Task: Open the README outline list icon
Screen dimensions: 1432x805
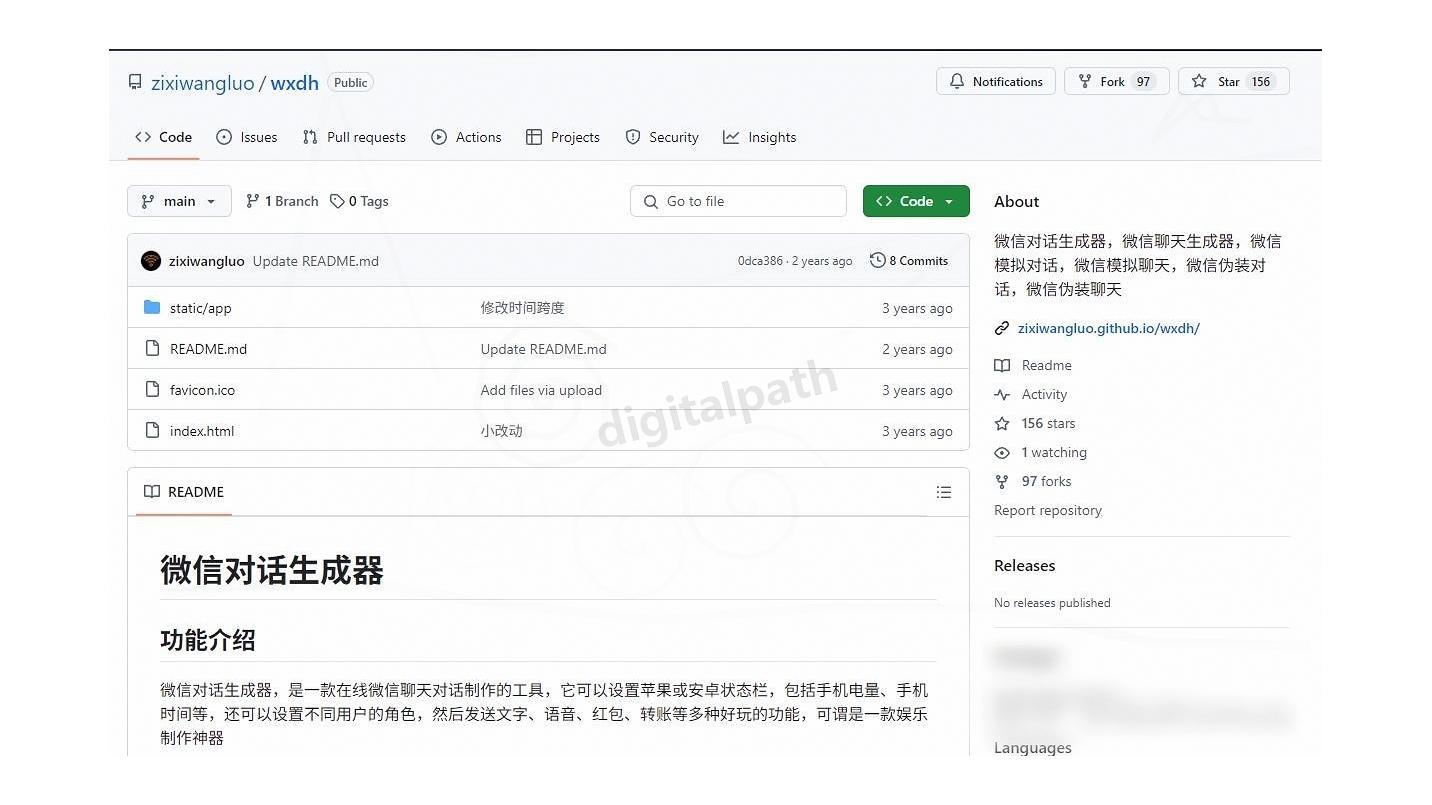Action: [943, 492]
